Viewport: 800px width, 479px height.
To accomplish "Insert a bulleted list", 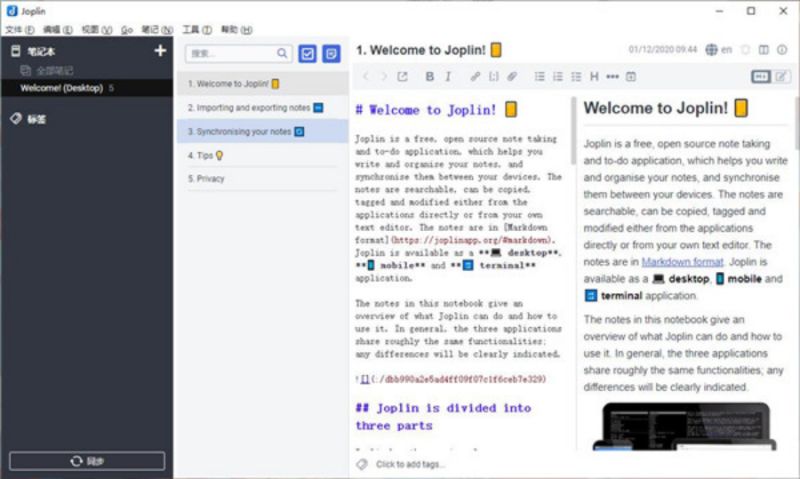I will click(x=539, y=77).
